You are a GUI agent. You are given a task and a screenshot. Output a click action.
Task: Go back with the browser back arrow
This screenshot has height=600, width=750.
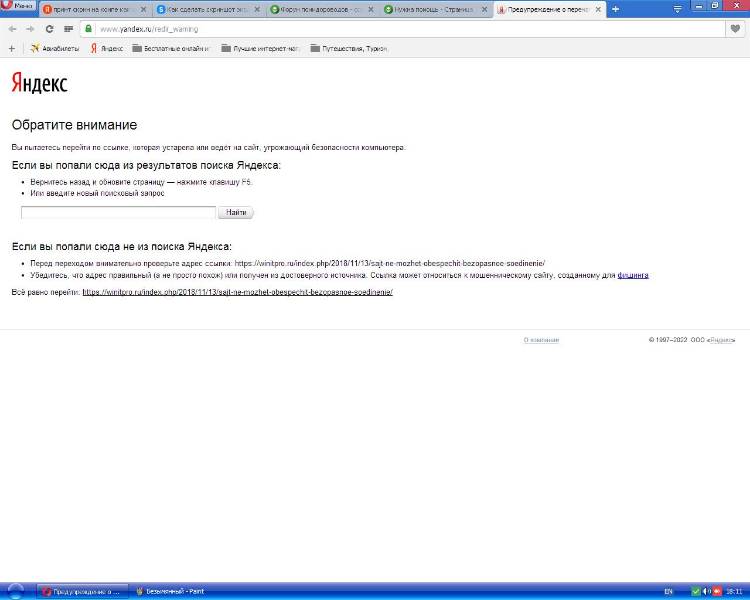pos(12,29)
